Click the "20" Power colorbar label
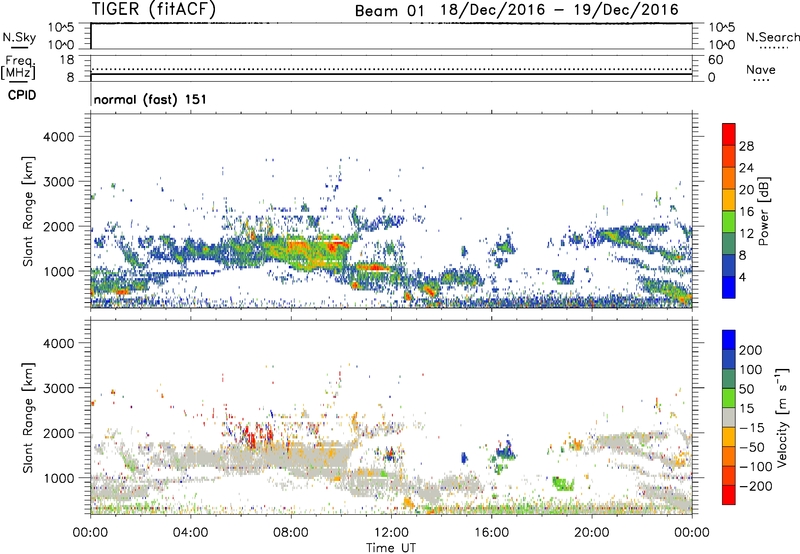The image size is (800, 554). point(746,190)
